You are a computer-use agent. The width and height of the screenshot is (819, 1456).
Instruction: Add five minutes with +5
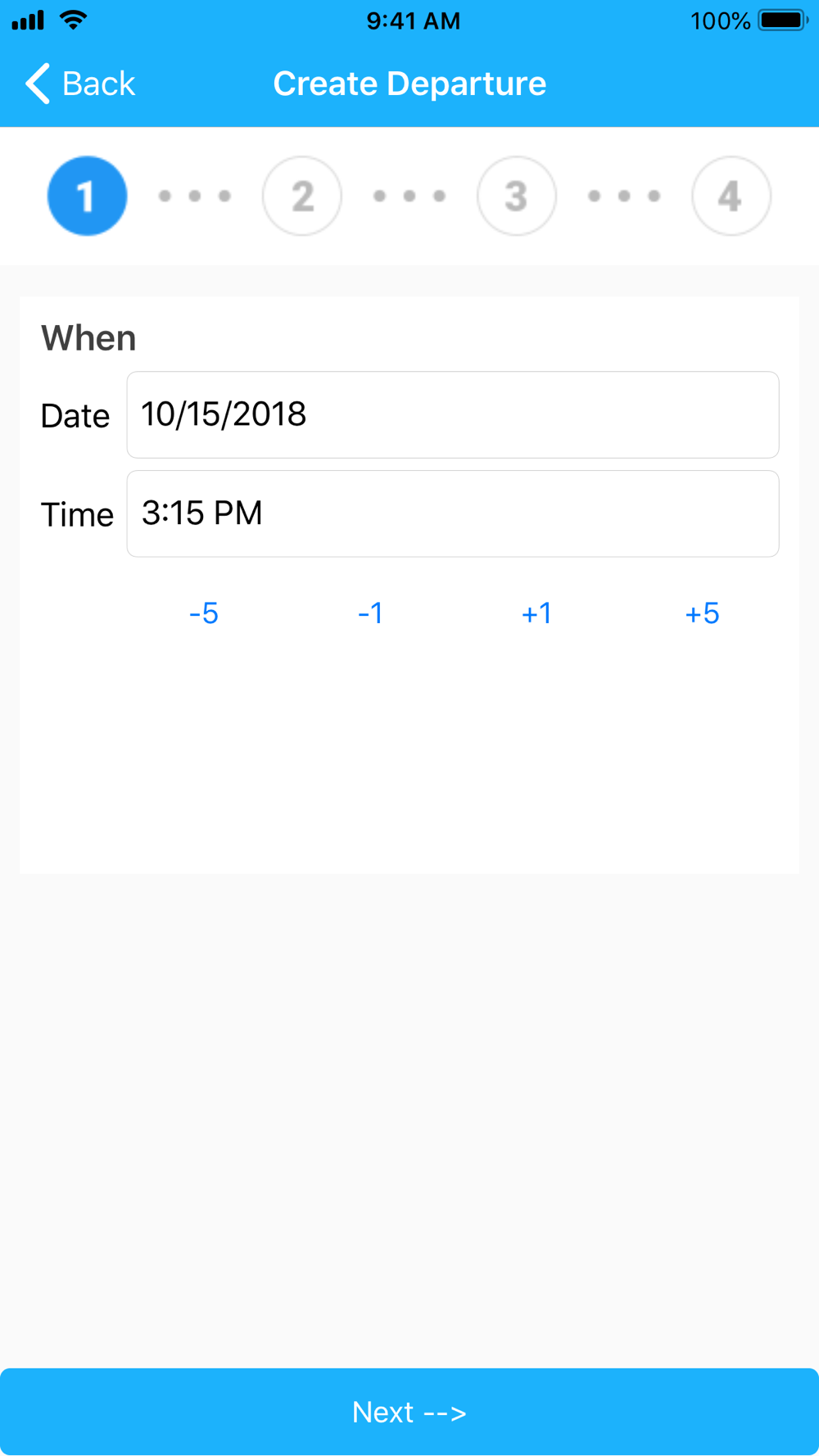click(x=702, y=613)
